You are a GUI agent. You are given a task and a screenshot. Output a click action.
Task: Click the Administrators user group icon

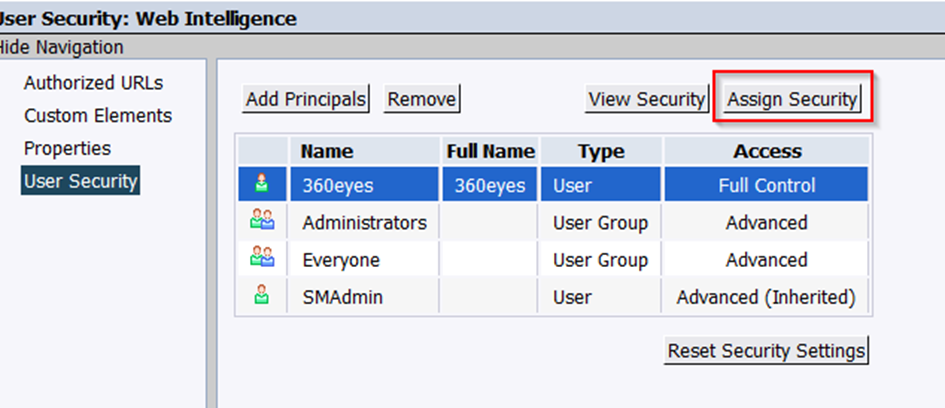coord(262,221)
